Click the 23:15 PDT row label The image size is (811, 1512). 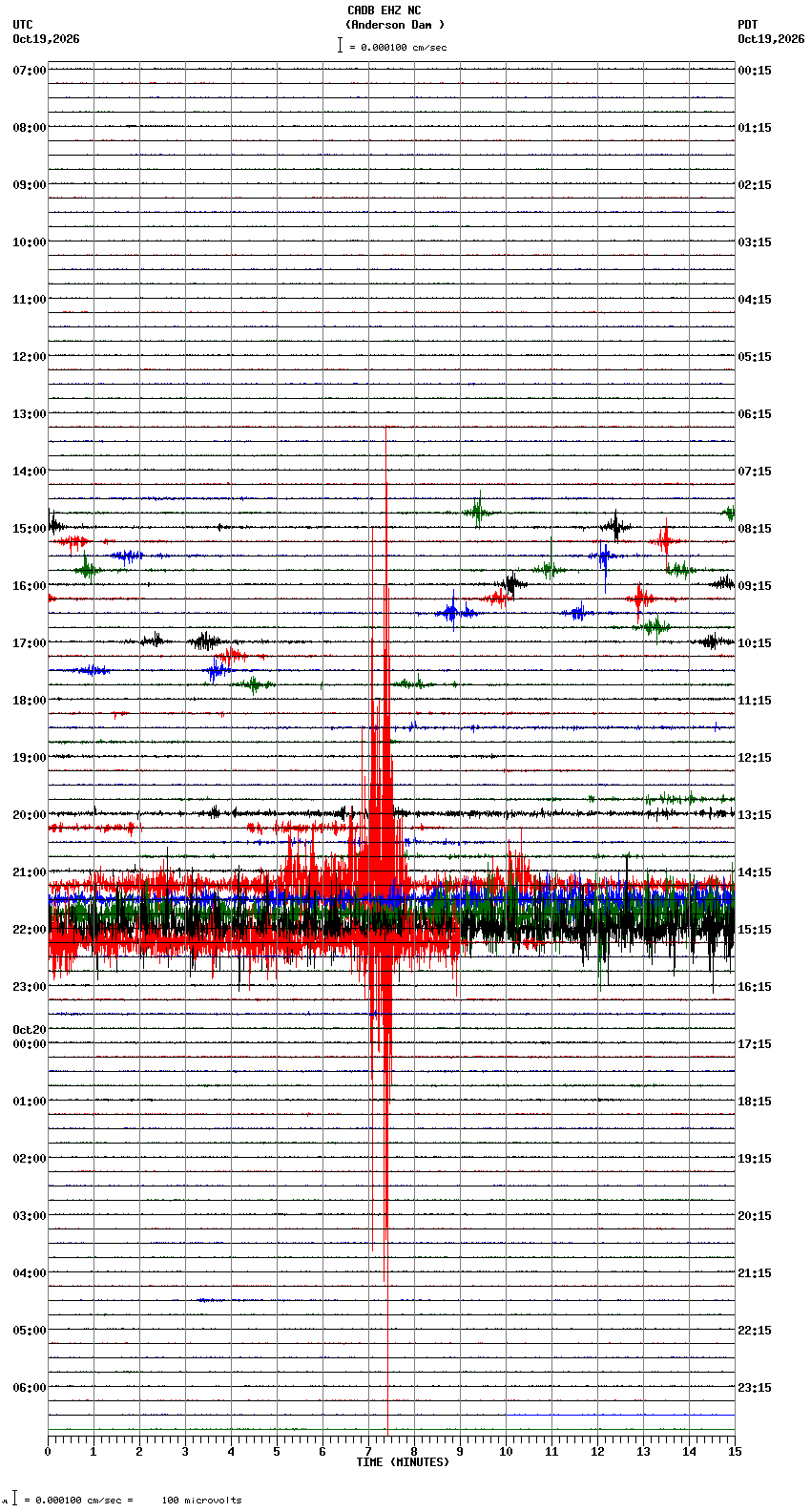[x=755, y=1388]
